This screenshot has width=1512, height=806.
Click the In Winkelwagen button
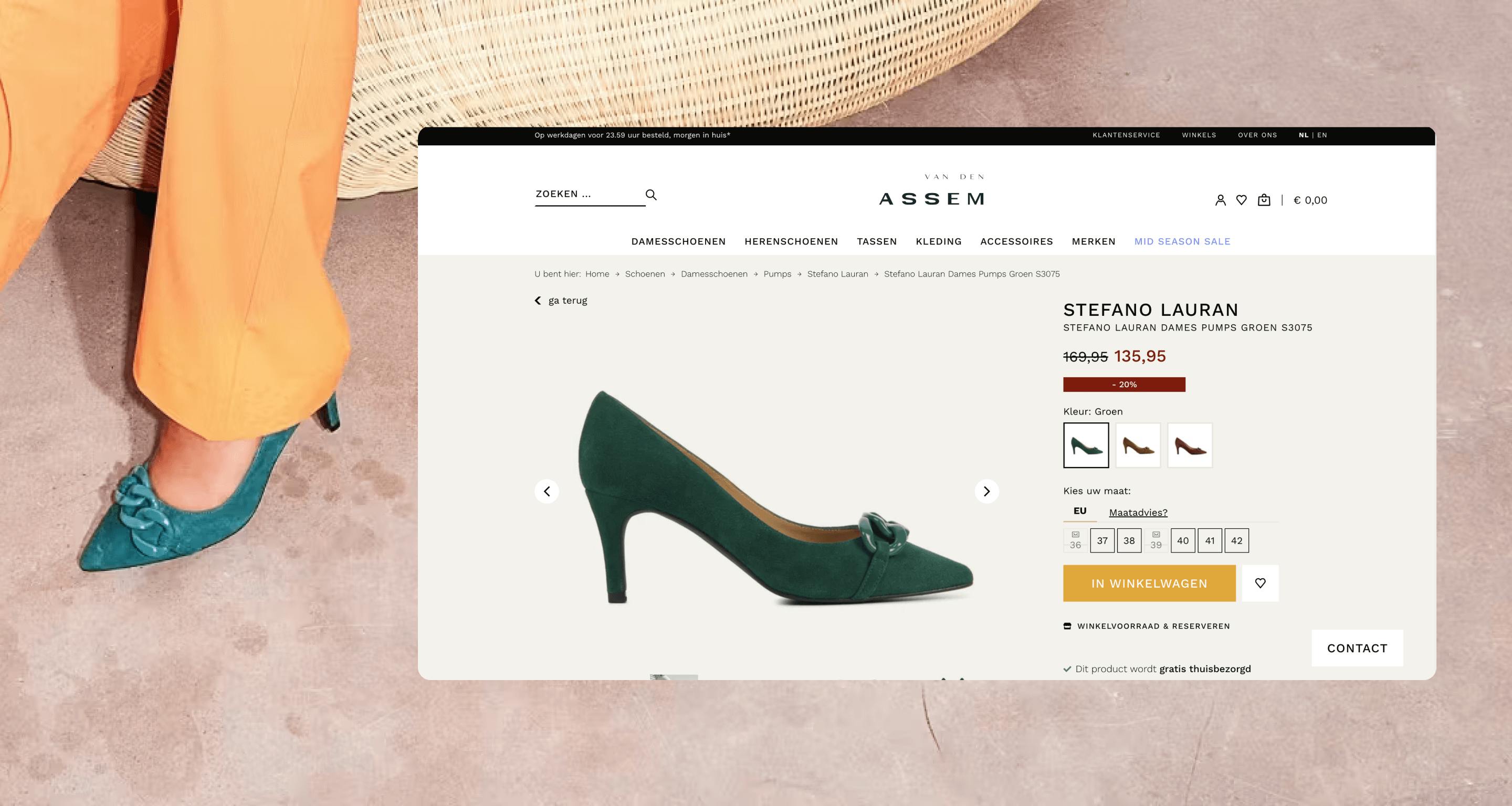(1149, 583)
